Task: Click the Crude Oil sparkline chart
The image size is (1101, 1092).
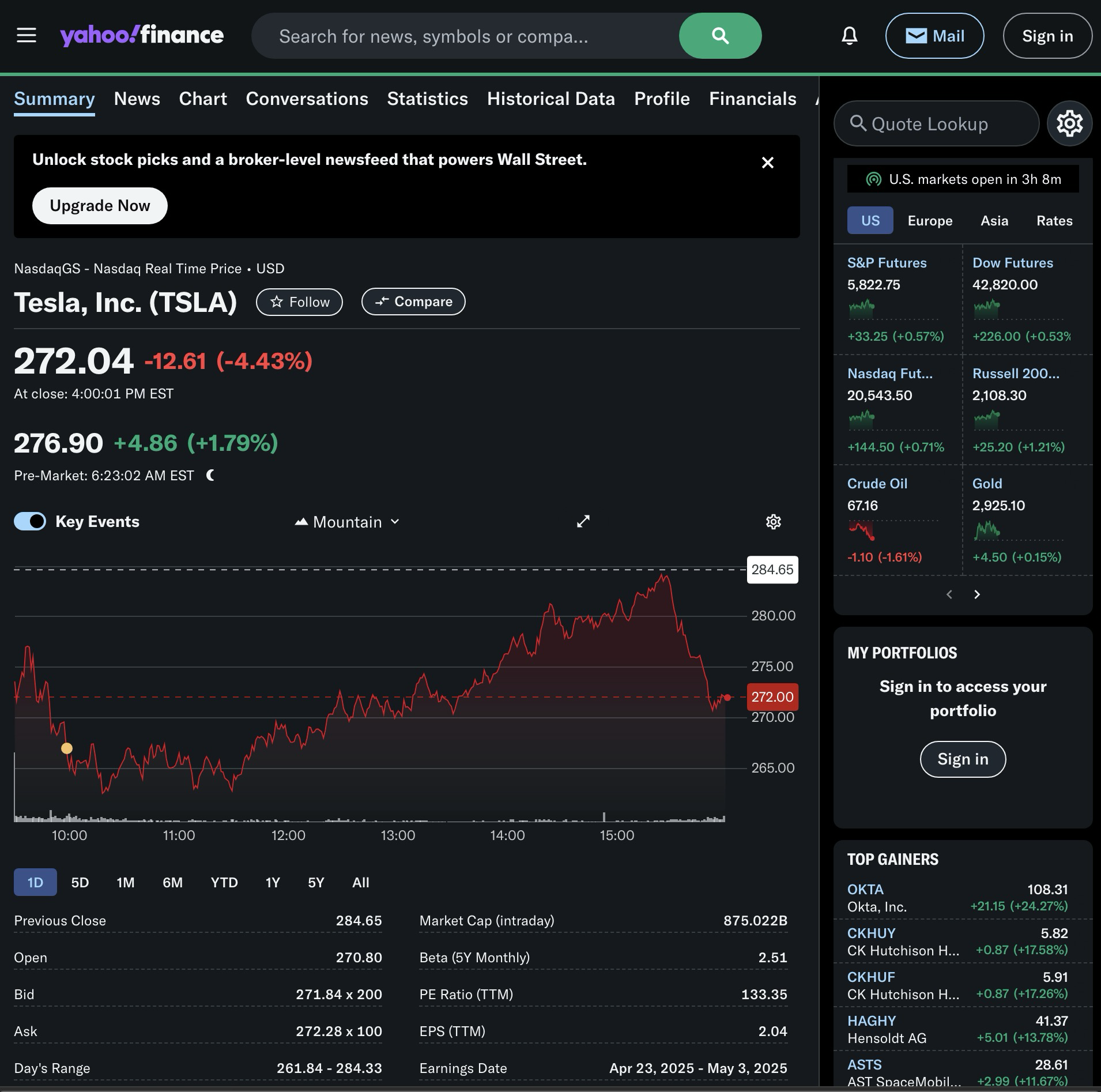Action: click(x=893, y=530)
